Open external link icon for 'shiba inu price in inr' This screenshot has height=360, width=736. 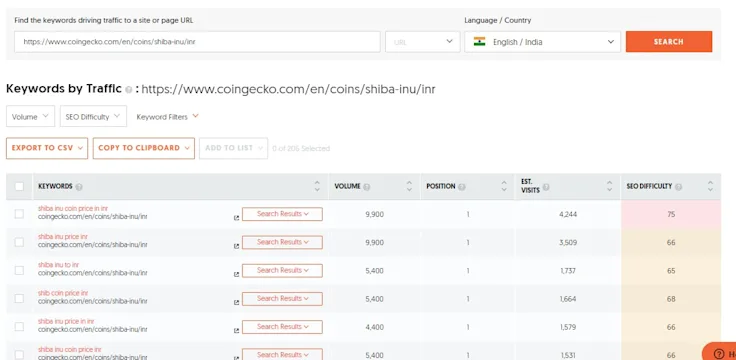click(x=237, y=331)
